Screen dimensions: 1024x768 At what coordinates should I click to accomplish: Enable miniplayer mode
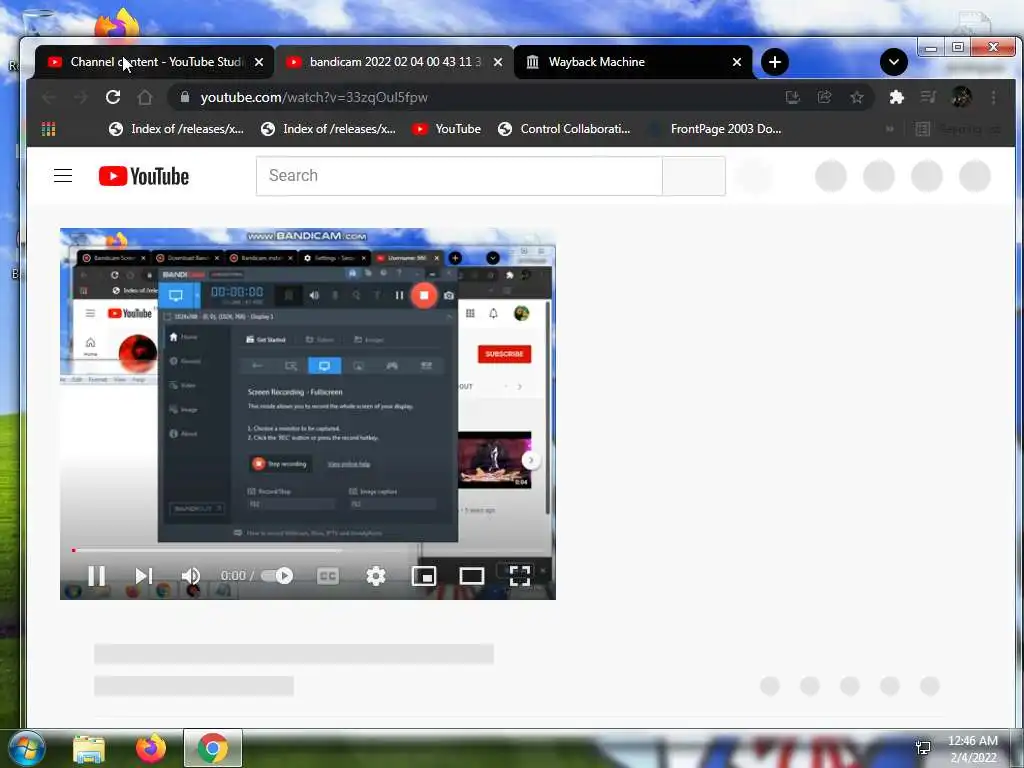[424, 575]
